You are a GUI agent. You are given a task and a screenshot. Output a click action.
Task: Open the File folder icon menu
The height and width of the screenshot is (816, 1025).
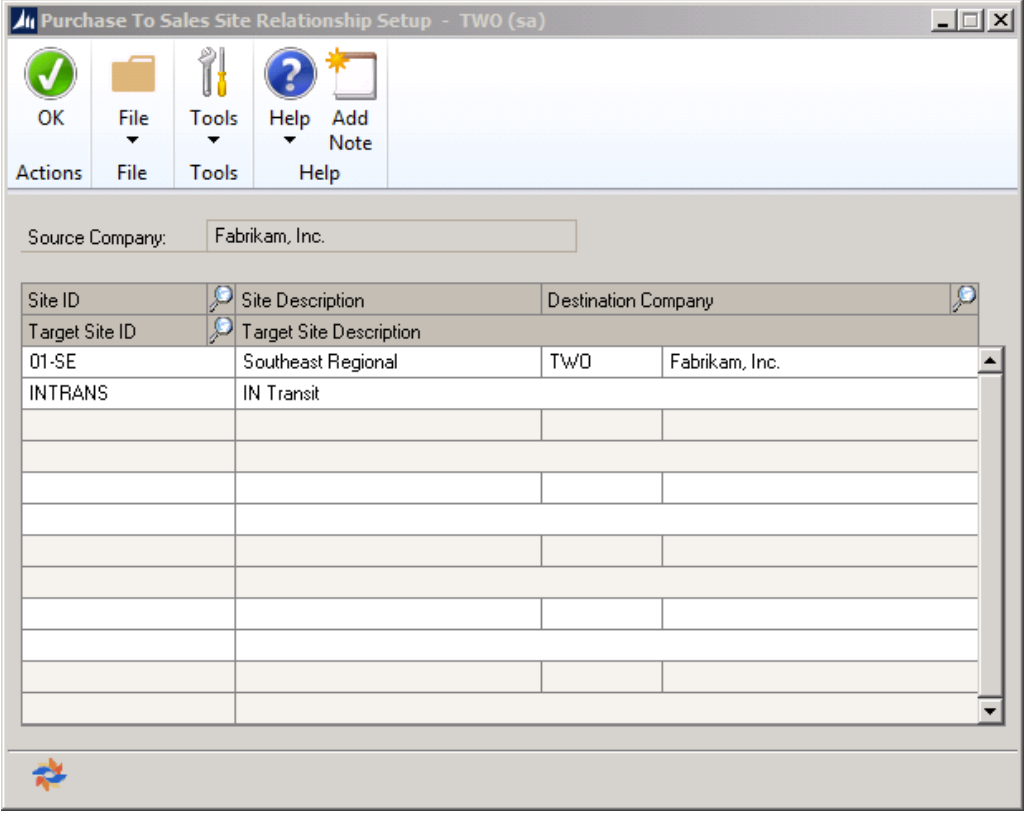(x=133, y=76)
